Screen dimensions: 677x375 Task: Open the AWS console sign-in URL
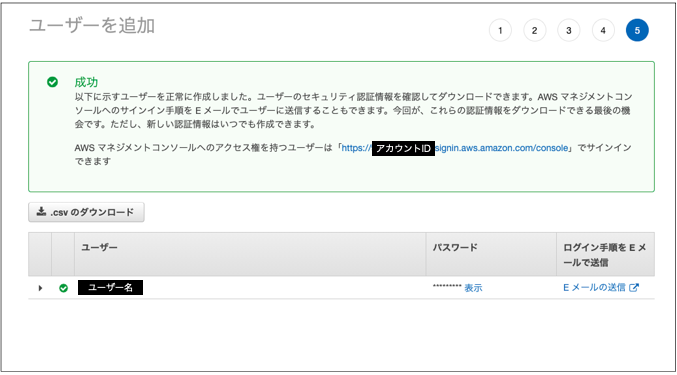455,148
